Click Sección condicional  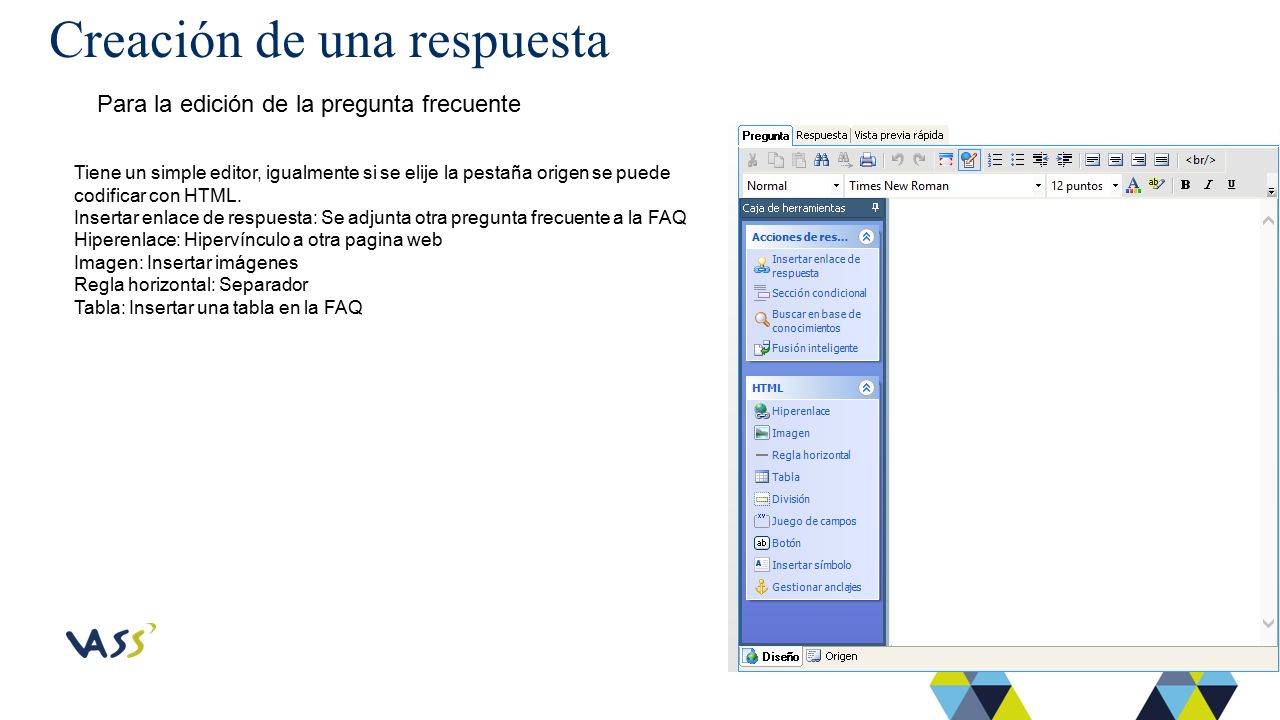point(811,293)
